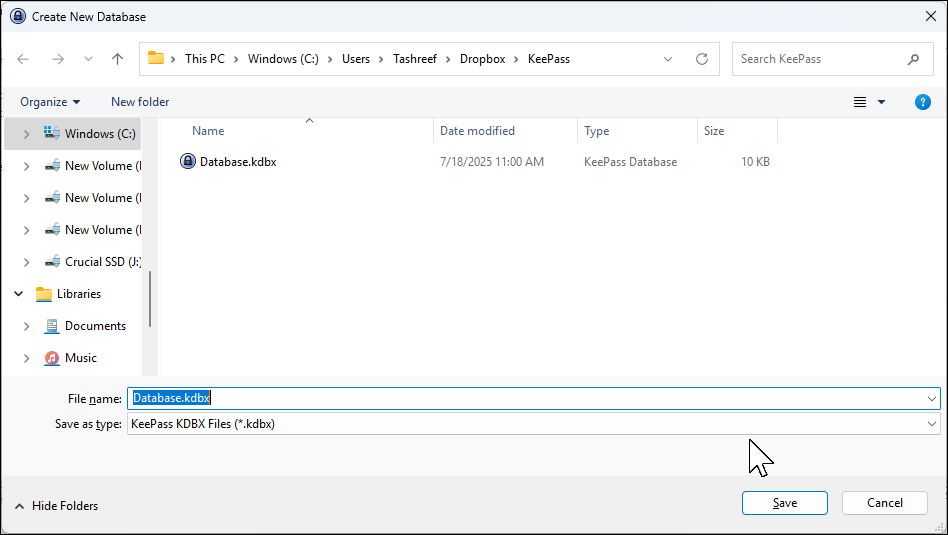Open the Help icon
948x535 pixels.
pos(923,102)
